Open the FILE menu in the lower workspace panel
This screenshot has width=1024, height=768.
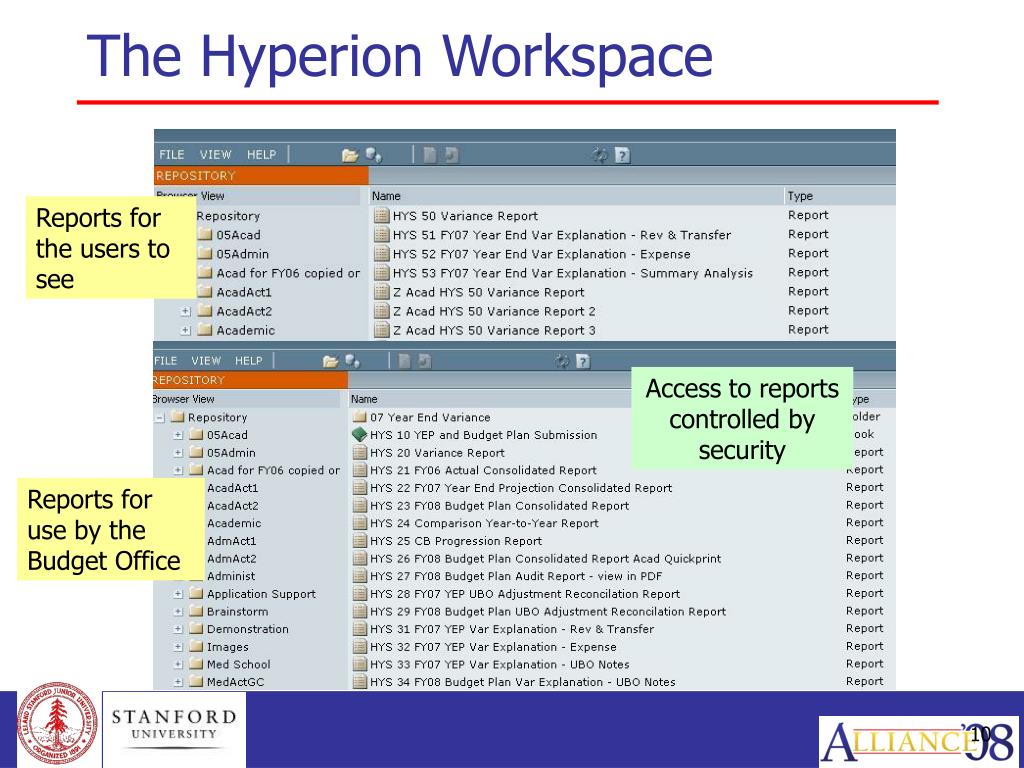click(165, 360)
